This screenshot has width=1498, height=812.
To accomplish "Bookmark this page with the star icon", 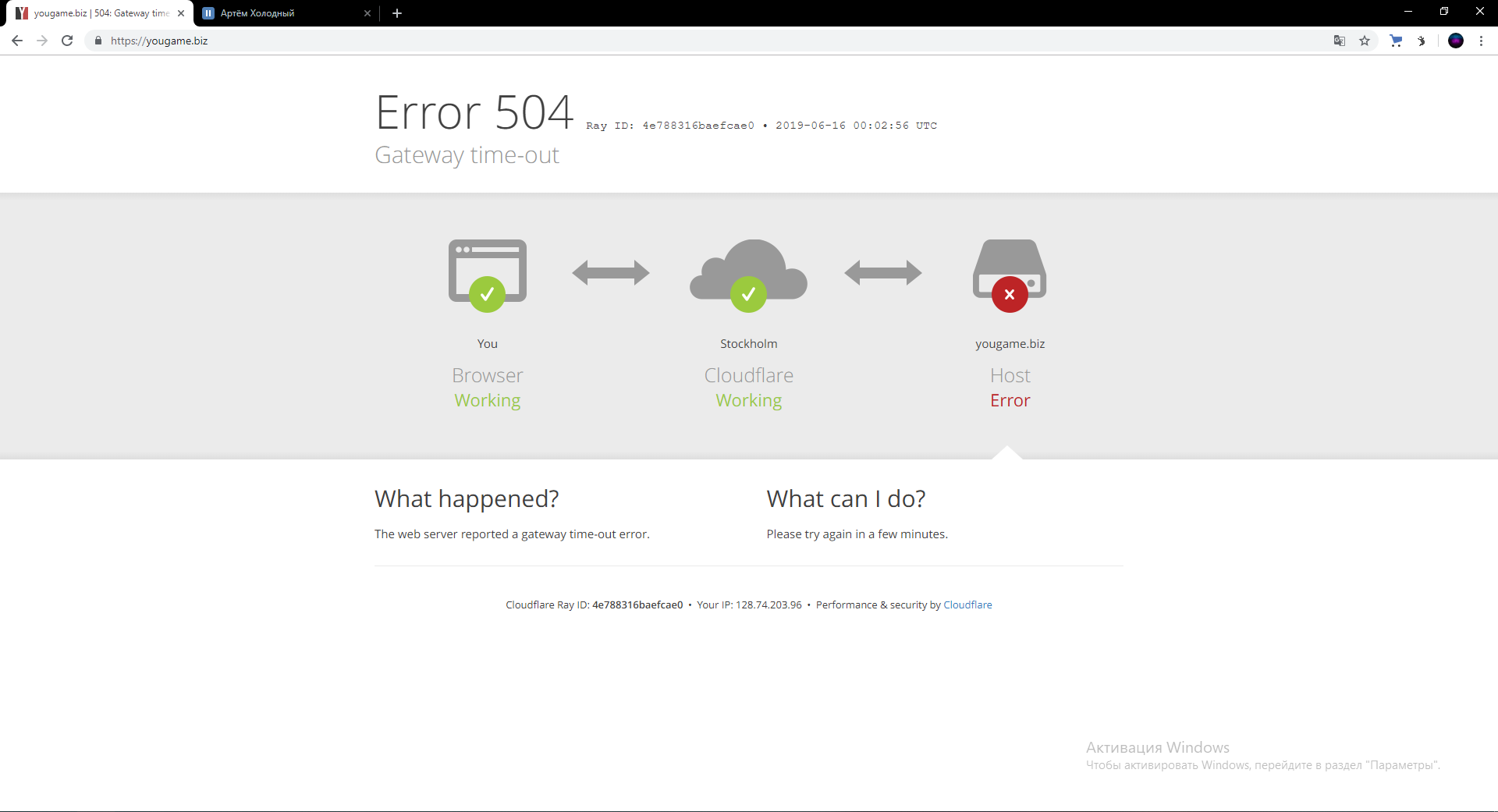I will pyautogui.click(x=1365, y=41).
